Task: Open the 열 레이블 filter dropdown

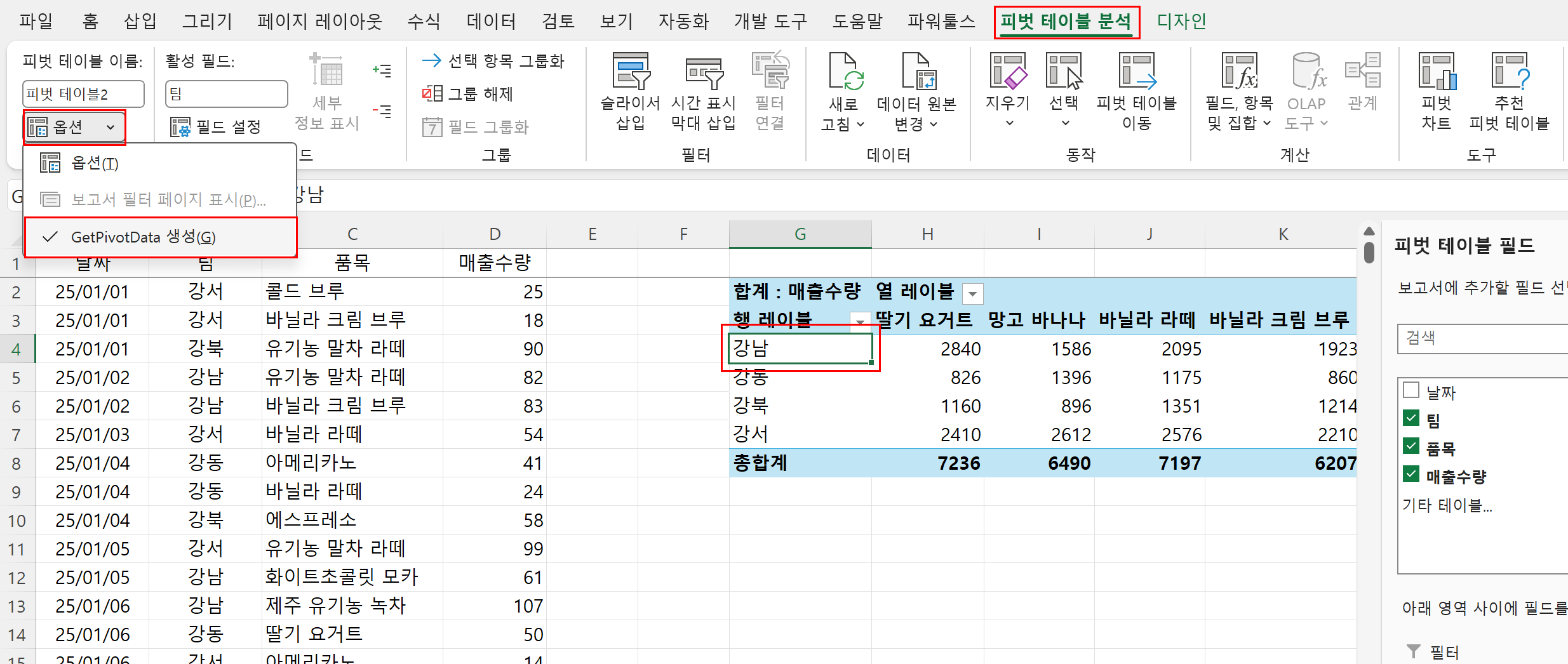Action: 972,294
